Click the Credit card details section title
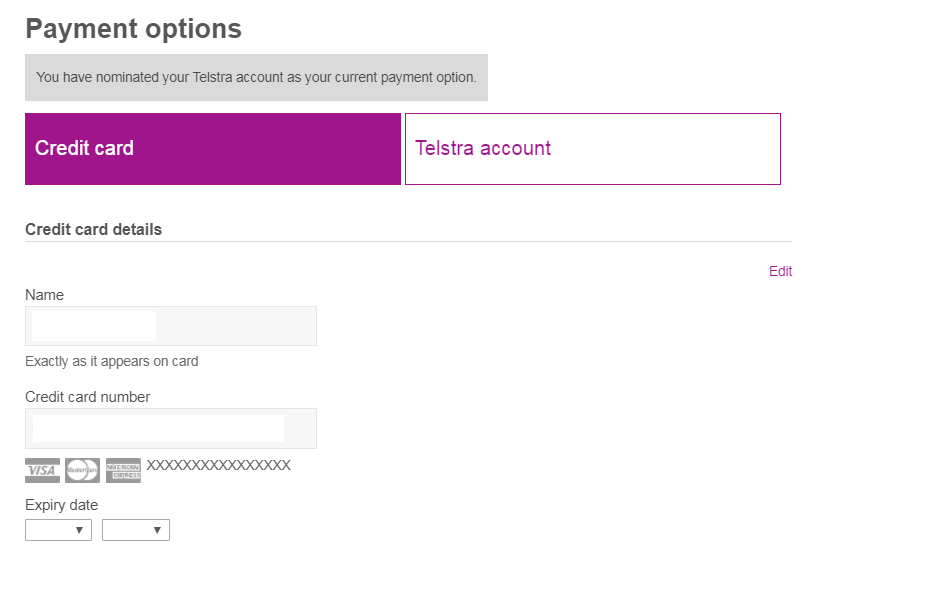 (93, 229)
